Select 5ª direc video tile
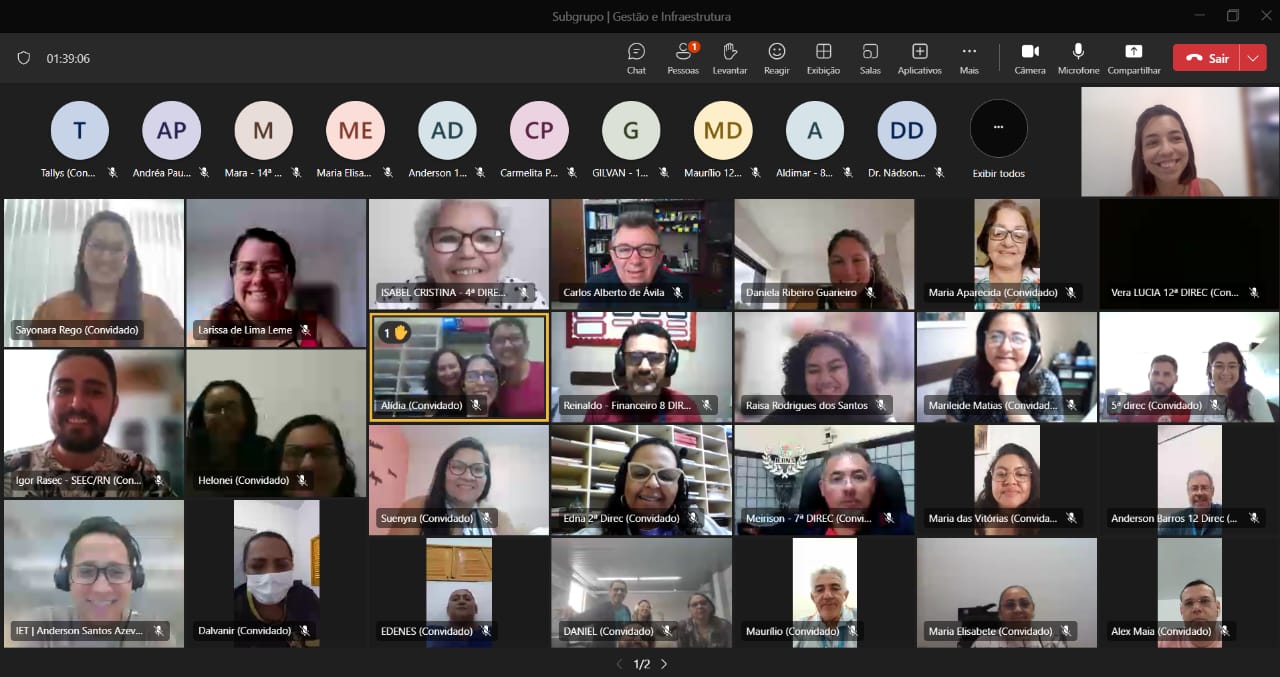Image resolution: width=1280 pixels, height=677 pixels. pyautogui.click(x=1189, y=367)
